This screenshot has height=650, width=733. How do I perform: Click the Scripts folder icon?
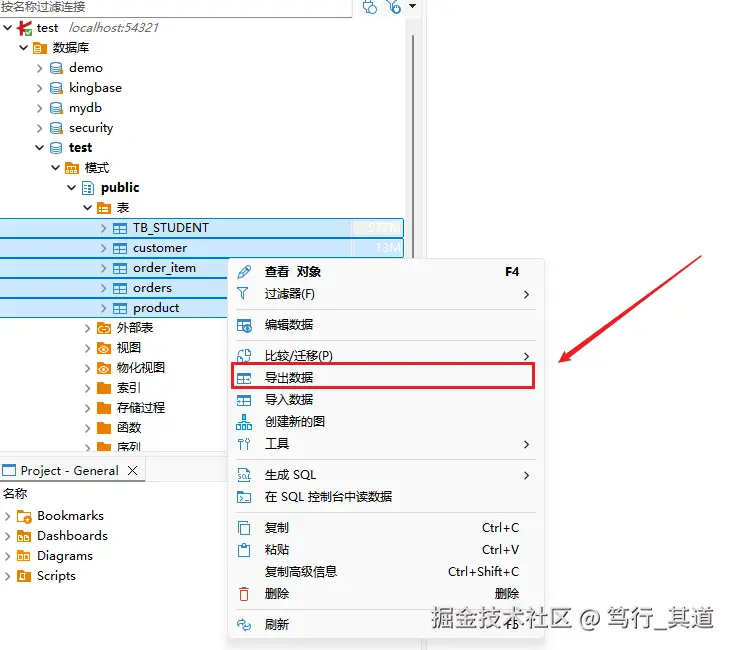tap(24, 576)
